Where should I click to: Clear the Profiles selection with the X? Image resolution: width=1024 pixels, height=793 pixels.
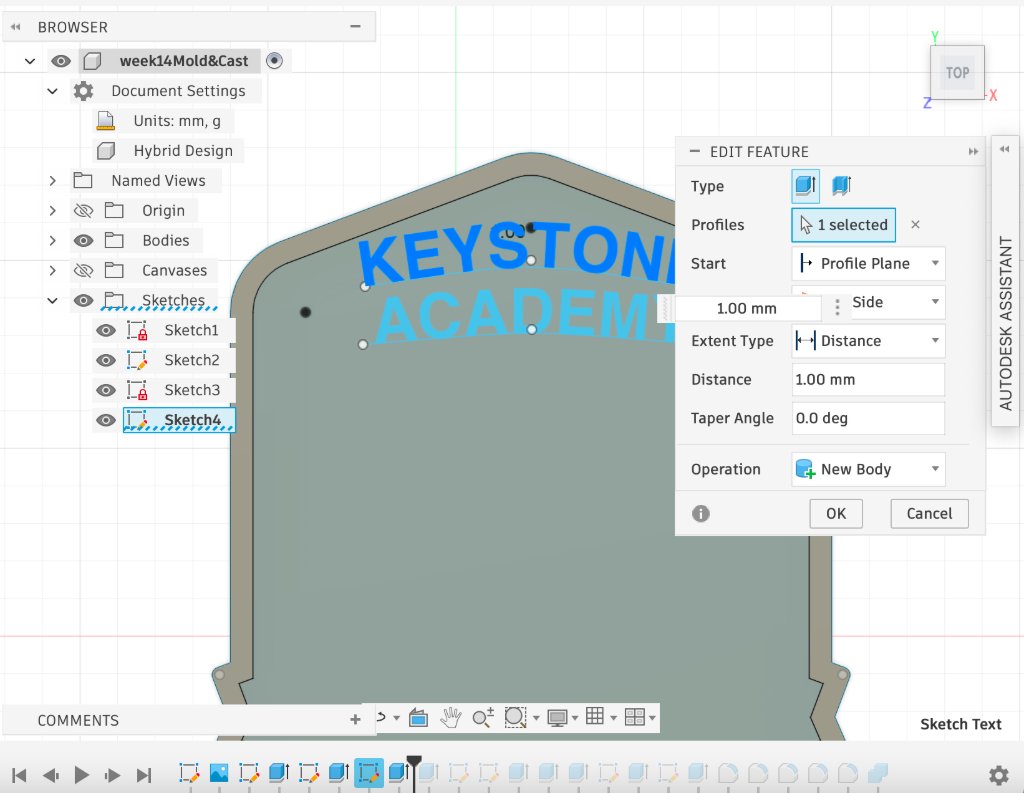point(915,225)
